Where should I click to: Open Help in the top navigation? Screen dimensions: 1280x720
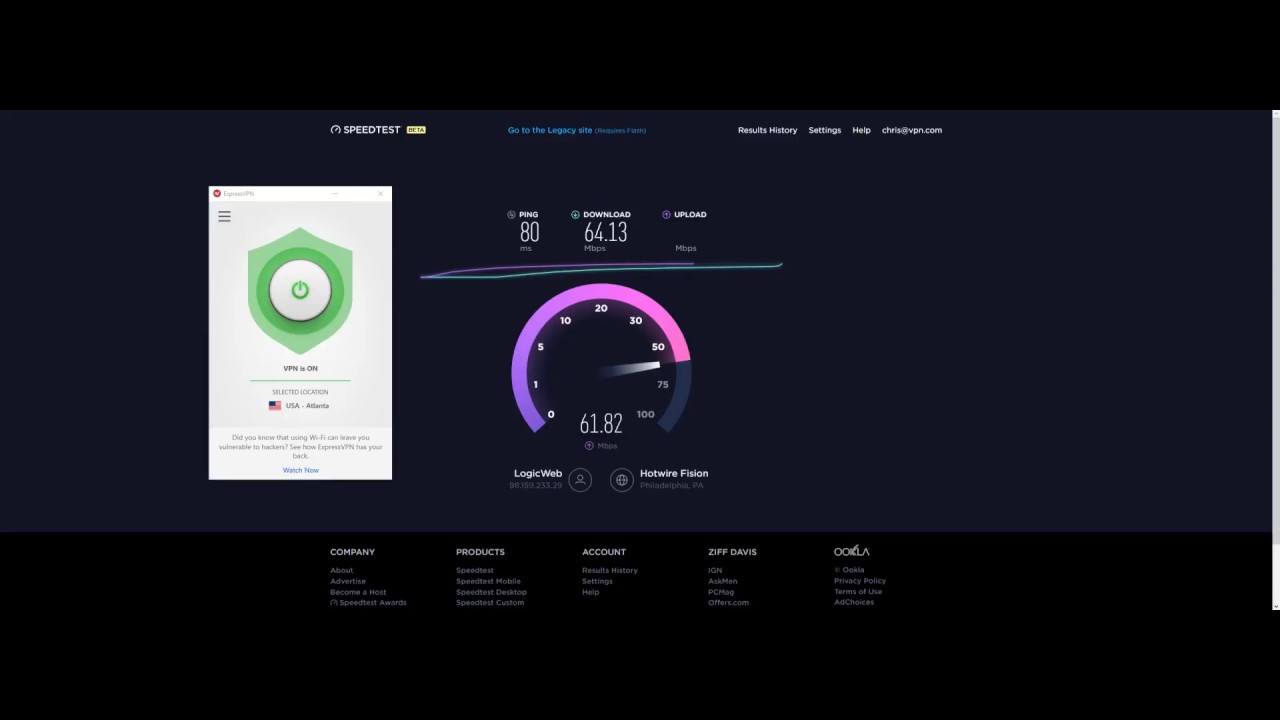click(861, 130)
